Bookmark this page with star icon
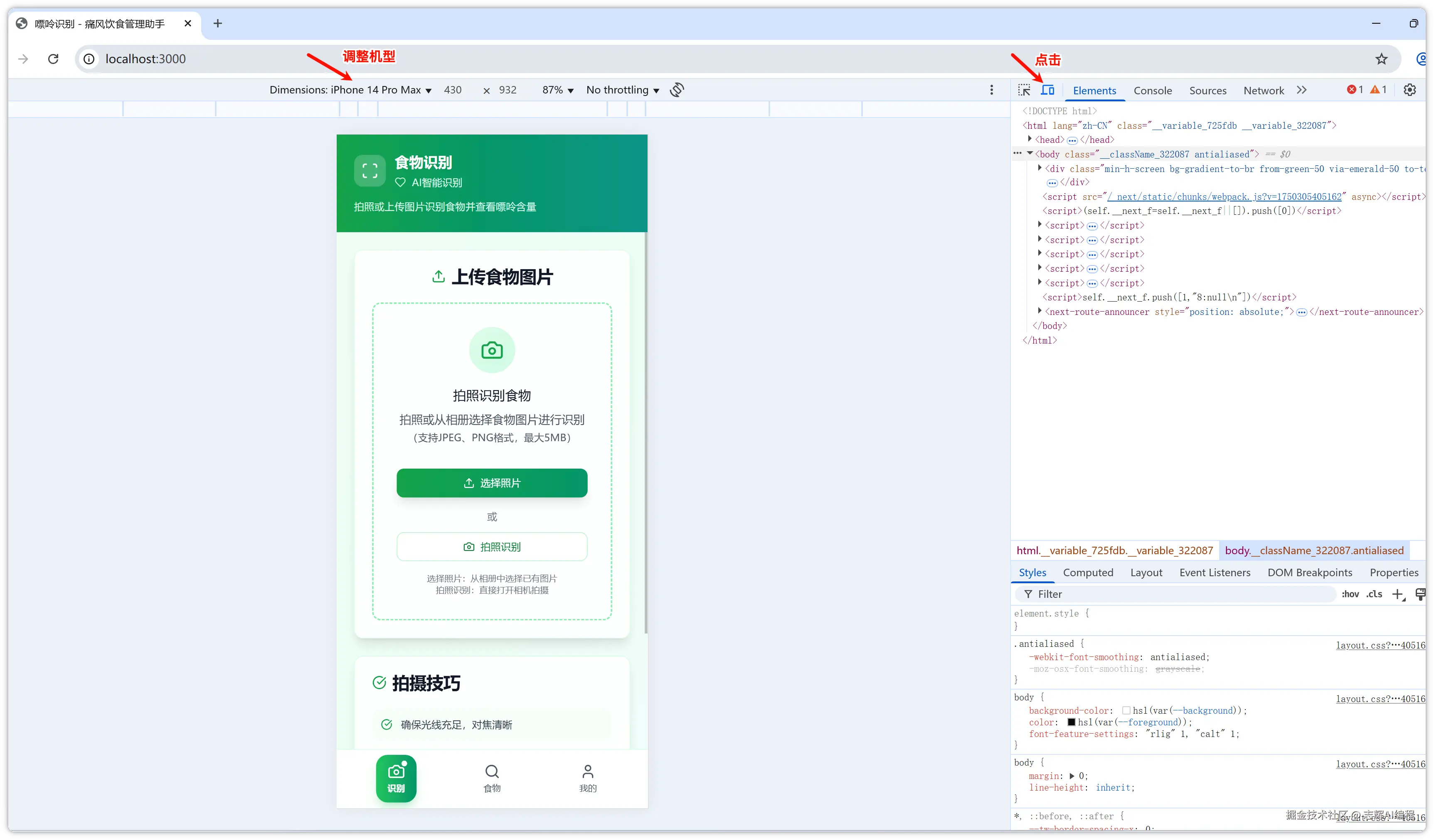 point(1382,59)
